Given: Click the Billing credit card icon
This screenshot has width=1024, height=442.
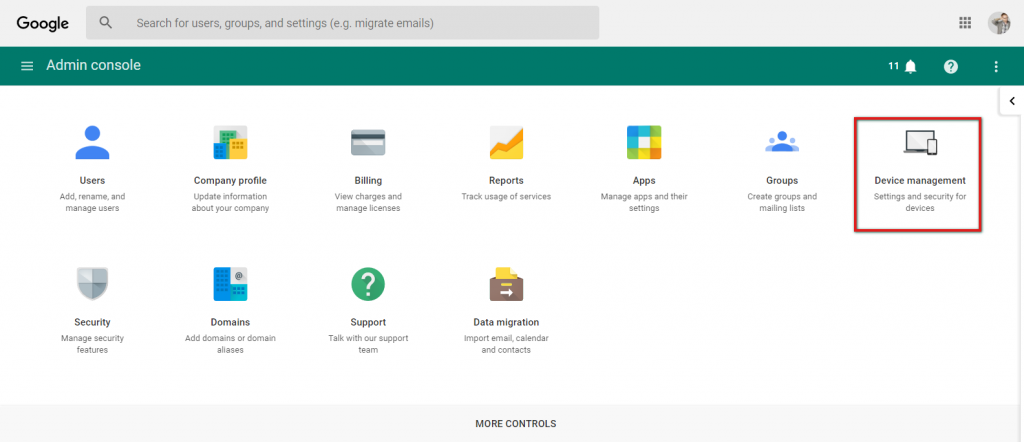Looking at the screenshot, I should click(368, 142).
